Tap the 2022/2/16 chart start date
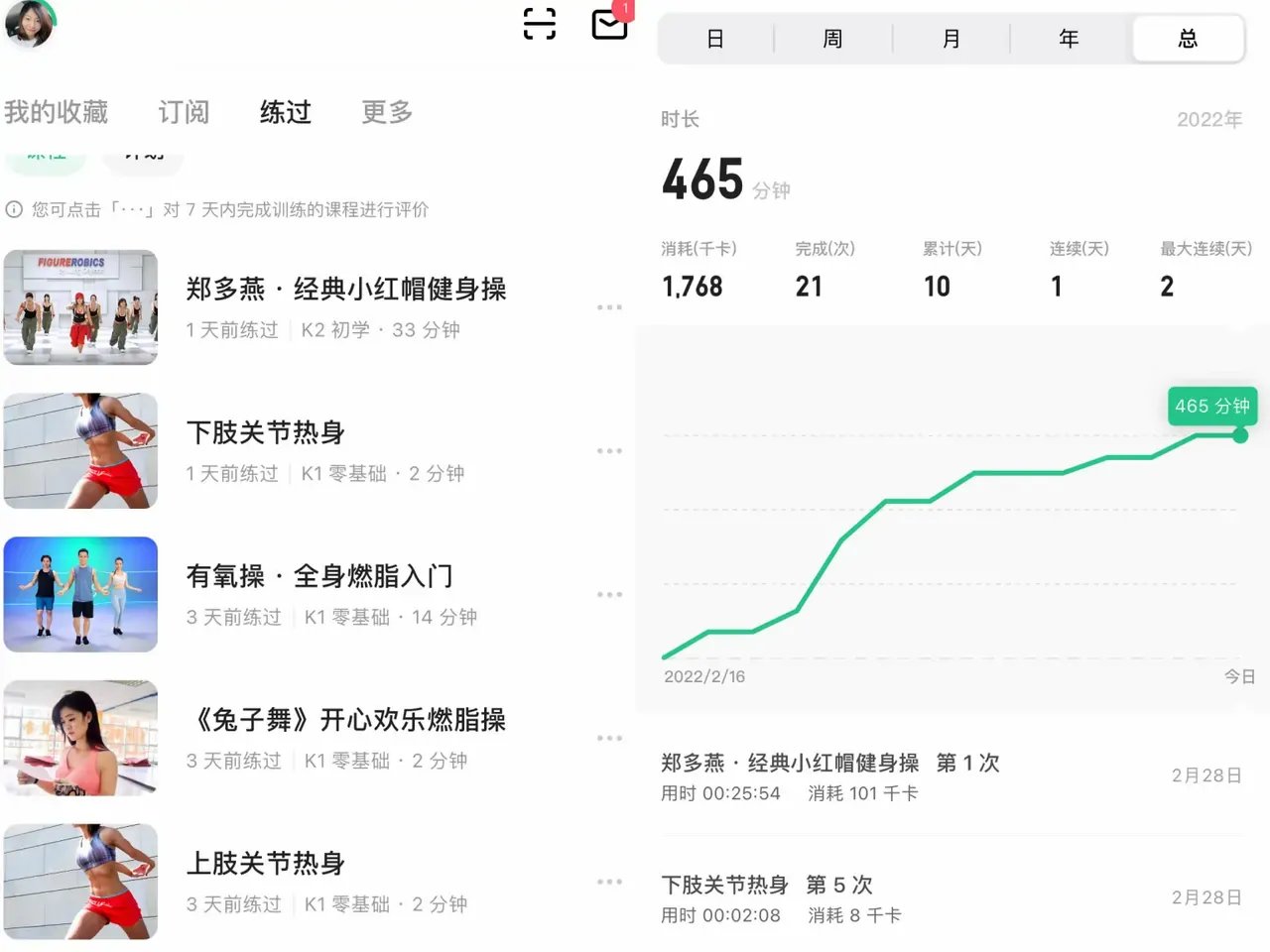 [704, 676]
